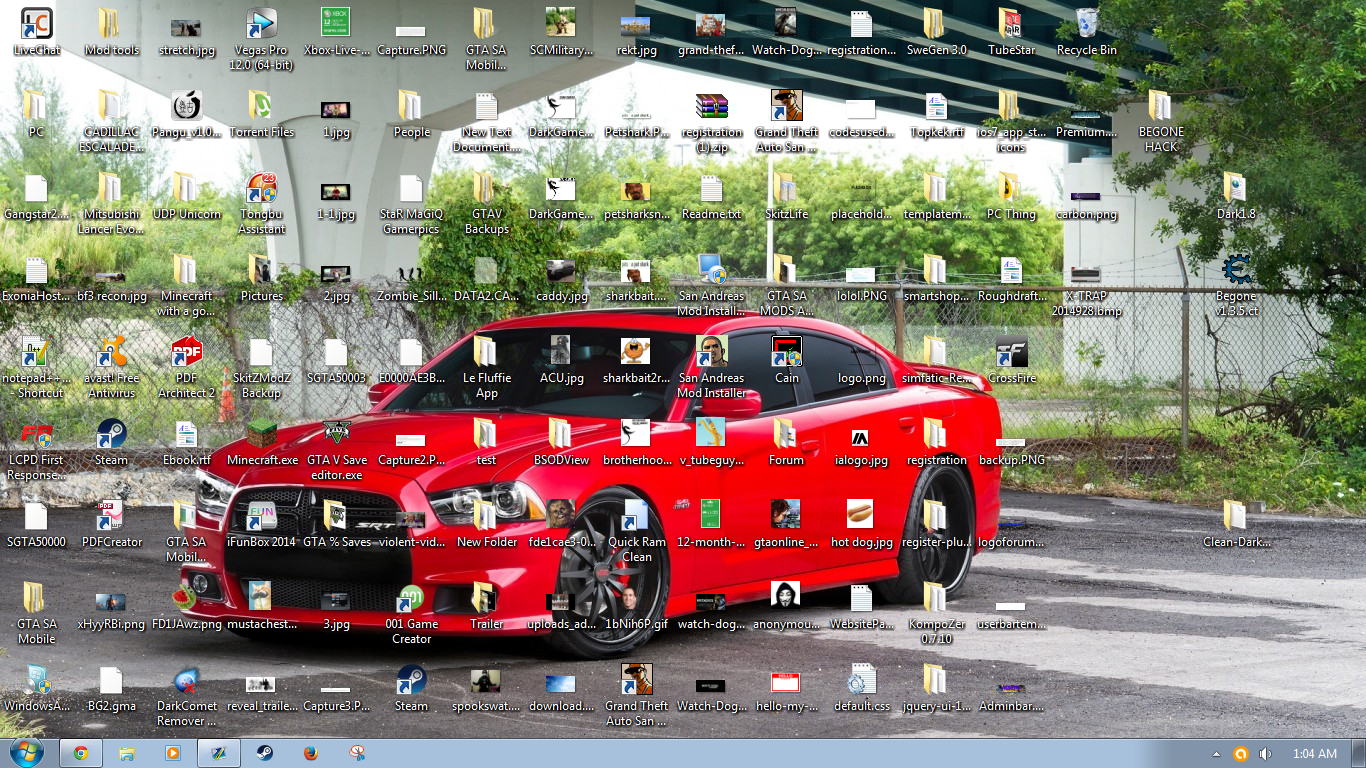Open the volume control in tray
1366x768 pixels.
[x=1265, y=754]
